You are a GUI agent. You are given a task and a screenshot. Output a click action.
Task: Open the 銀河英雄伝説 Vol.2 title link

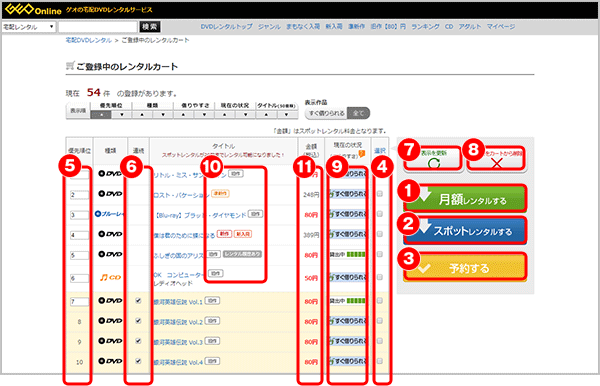point(178,322)
